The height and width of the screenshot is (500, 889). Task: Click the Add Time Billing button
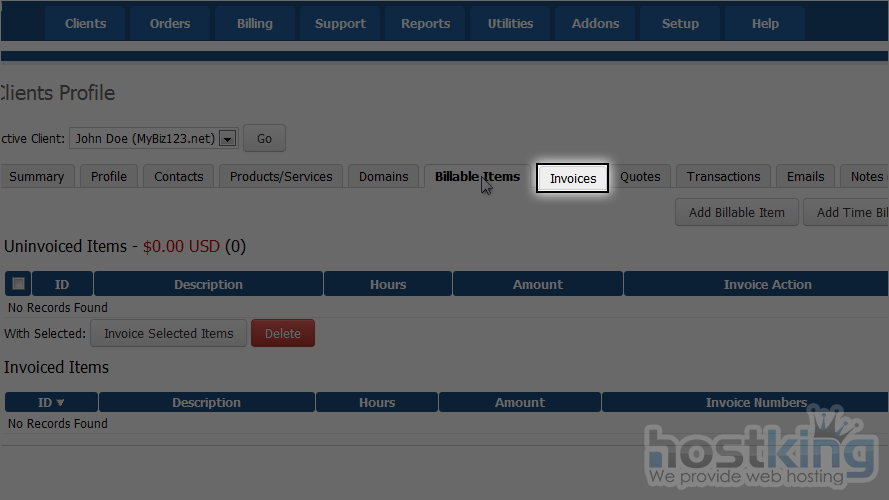click(848, 212)
